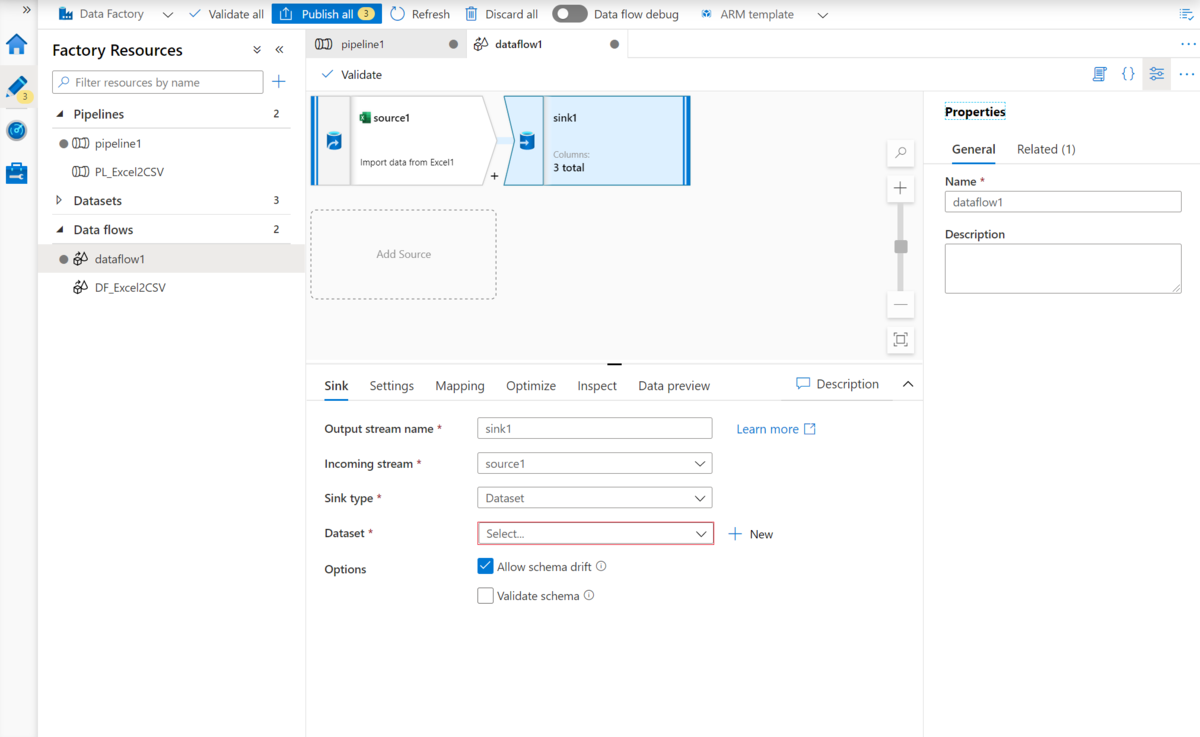Collapse Factory Resources panel
The image size is (1200, 737).
(x=280, y=50)
